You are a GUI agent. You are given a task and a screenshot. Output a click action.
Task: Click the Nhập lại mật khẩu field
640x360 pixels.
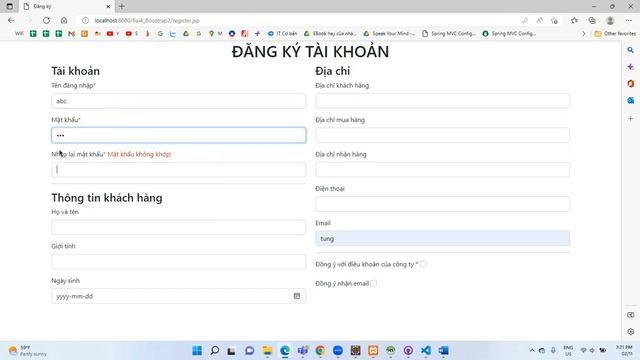pos(178,169)
